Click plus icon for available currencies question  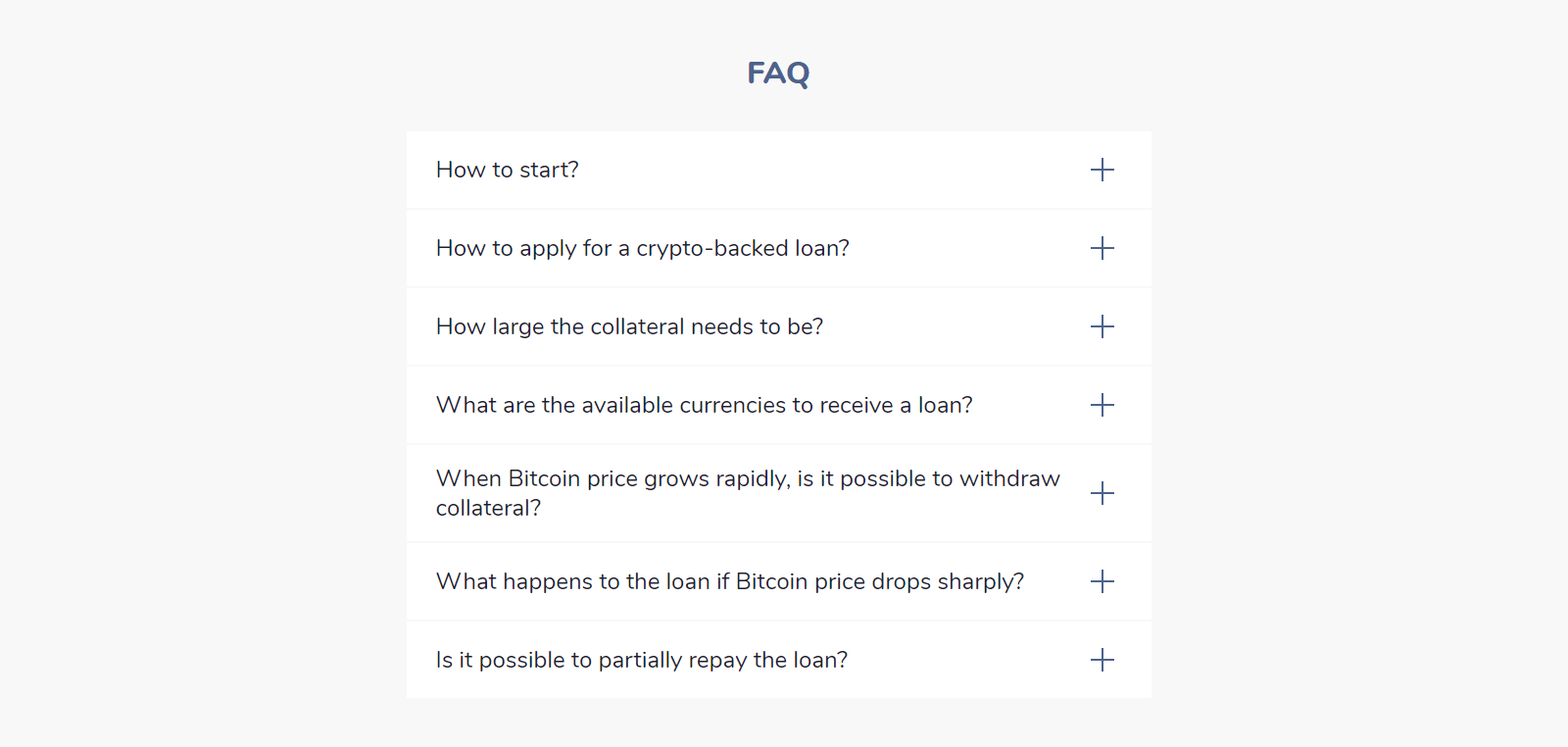pos(1102,405)
